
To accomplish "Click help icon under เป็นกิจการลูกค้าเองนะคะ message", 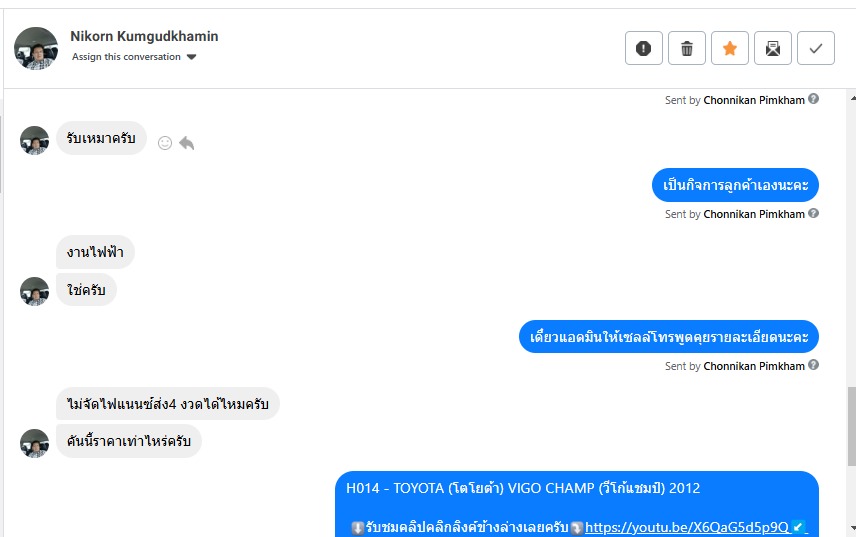I will 813,213.
